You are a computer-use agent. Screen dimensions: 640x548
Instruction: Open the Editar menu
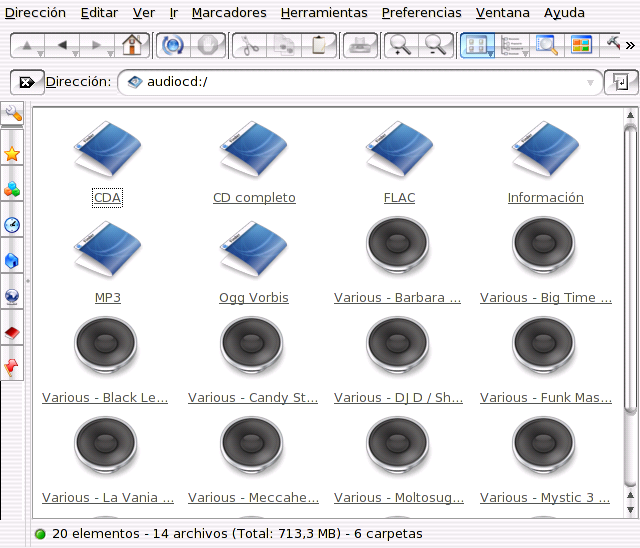click(x=99, y=13)
